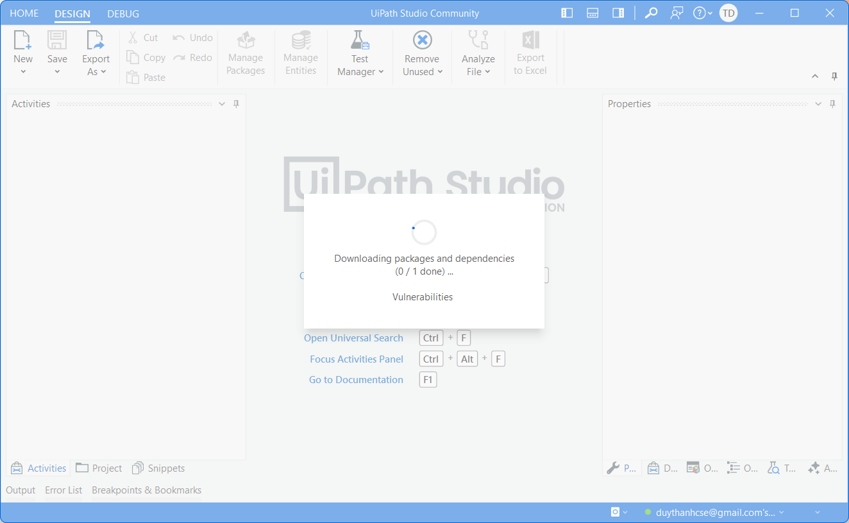This screenshot has height=523, width=849.
Task: Select the first O... tab in right panel
Action: pyautogui.click(x=702, y=468)
